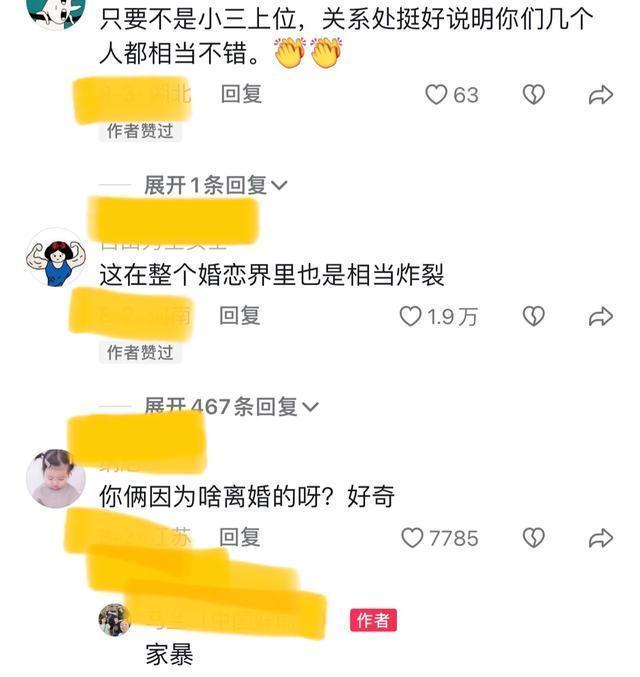Open the author's small avatar next to 作者 badge
Viewport: 640px width, 677px height.
[114, 620]
